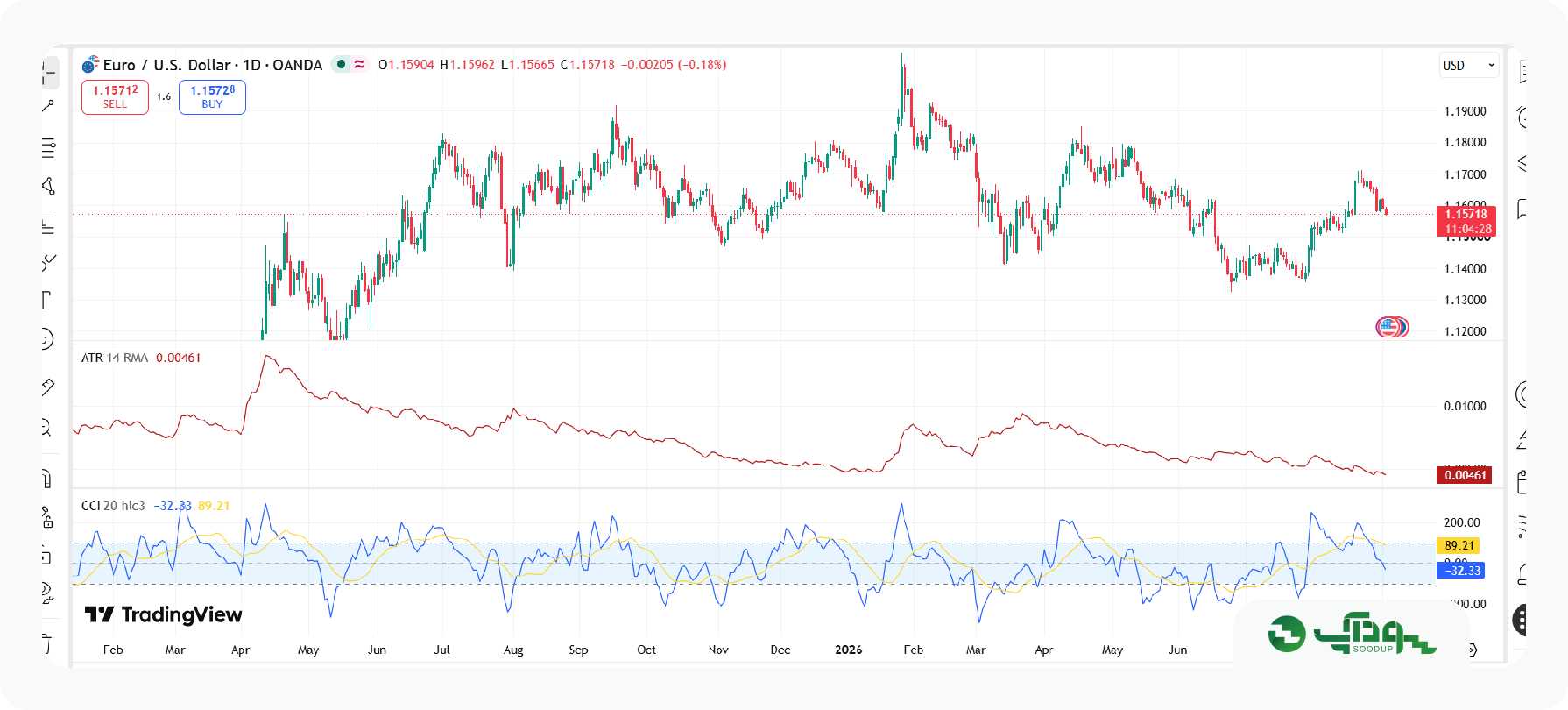Click the trash remove objects icon

(47, 645)
